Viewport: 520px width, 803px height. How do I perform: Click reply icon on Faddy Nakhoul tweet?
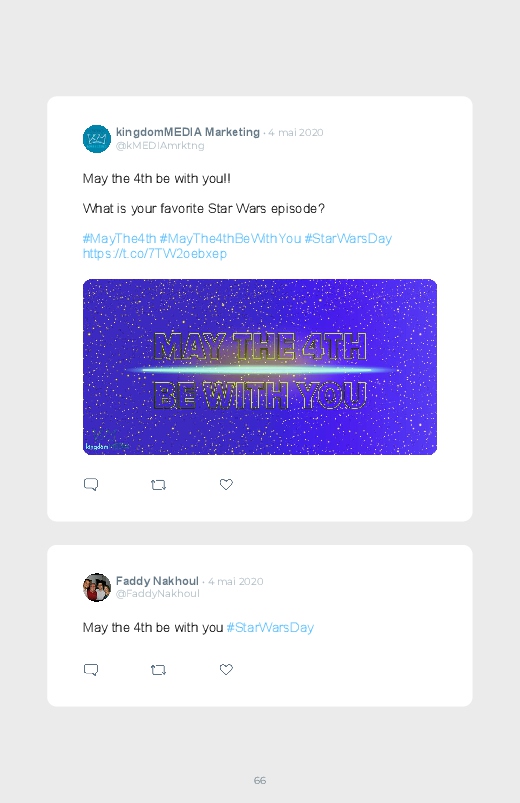pos(91,669)
